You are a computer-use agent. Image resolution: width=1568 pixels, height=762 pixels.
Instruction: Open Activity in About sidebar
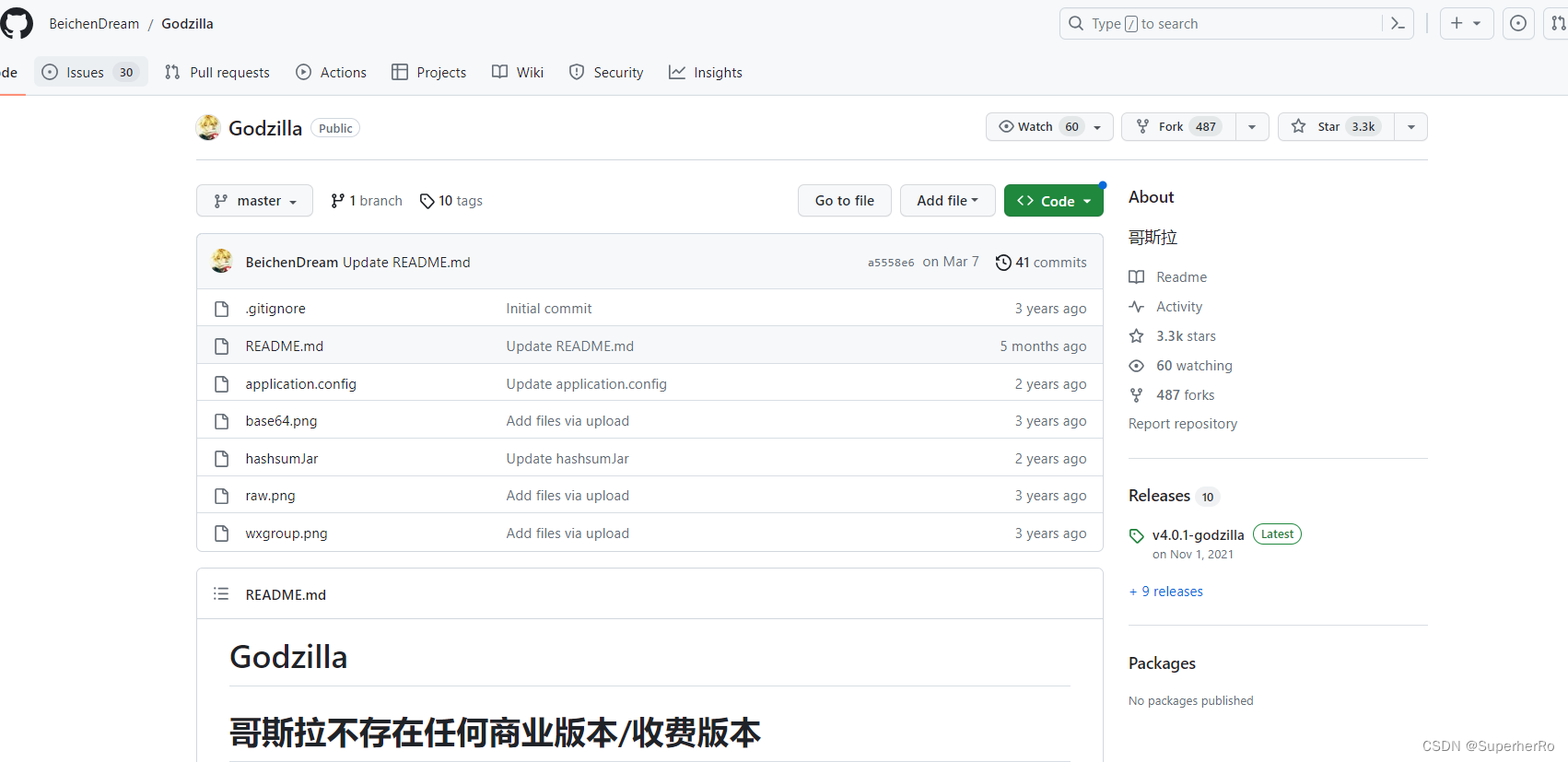coord(1165,307)
